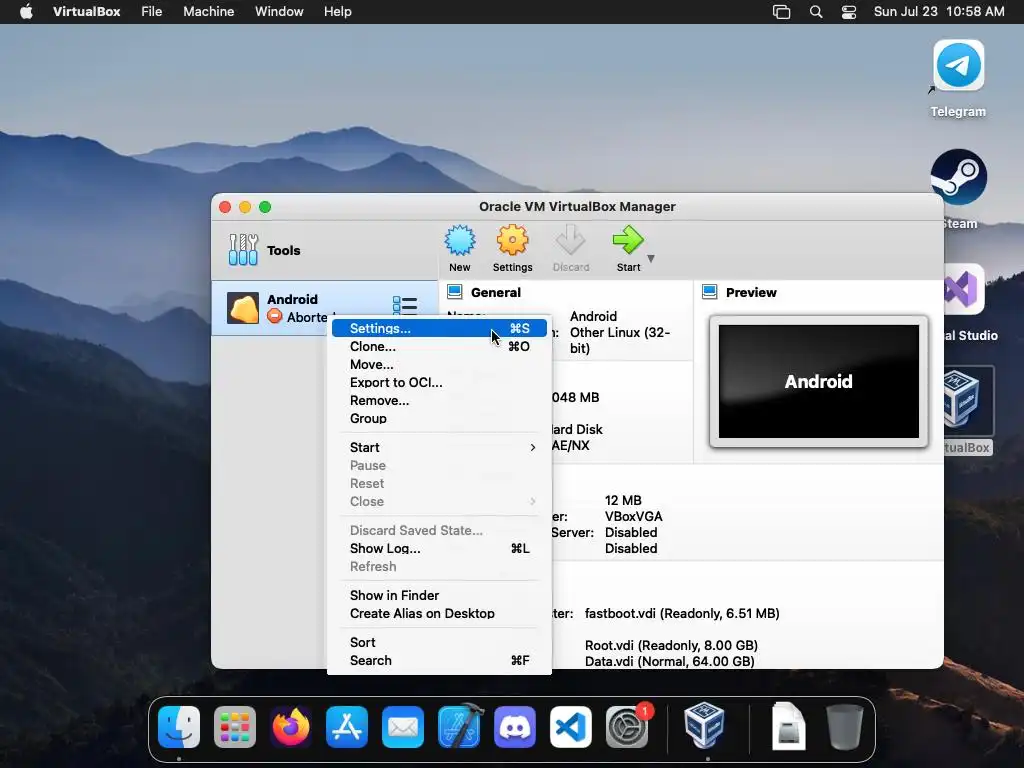Click the Preview section monitor icon
Screen dimensions: 1024x768
coord(709,292)
